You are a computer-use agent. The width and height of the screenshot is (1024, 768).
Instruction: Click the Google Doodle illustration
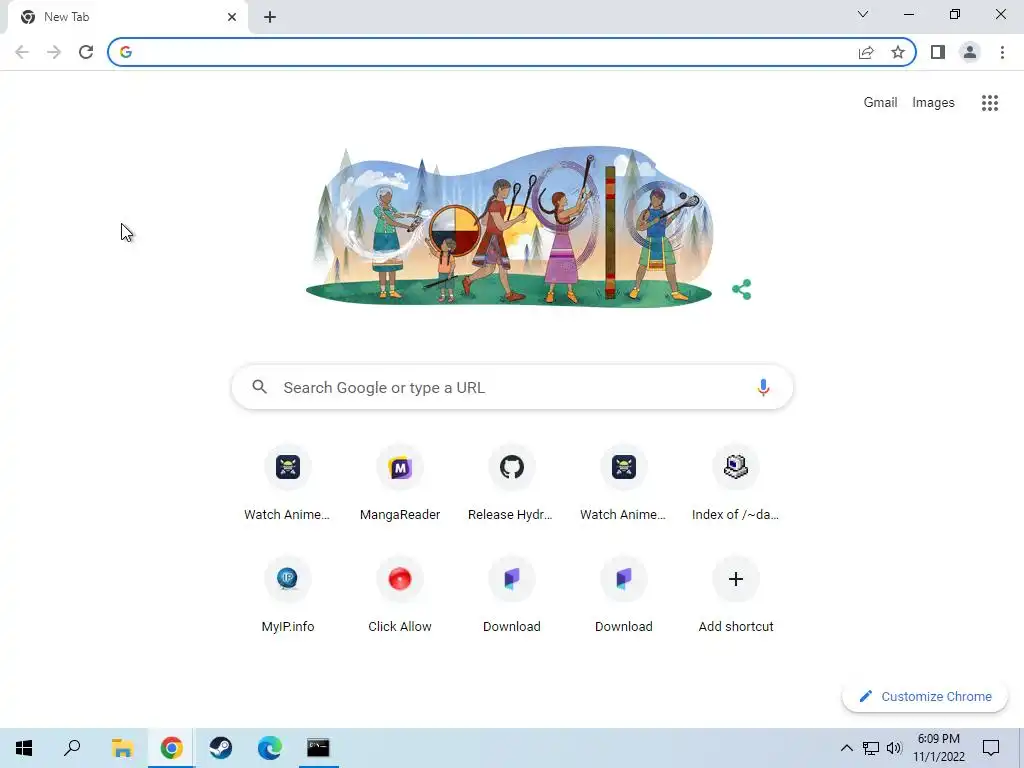(x=510, y=225)
